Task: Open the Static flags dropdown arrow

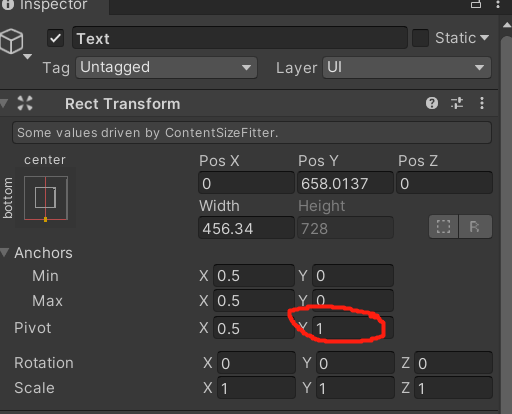Action: 485,38
